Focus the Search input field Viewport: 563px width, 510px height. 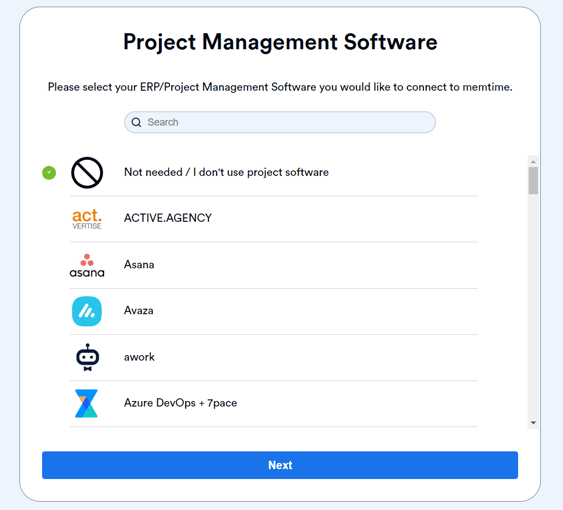pos(280,122)
